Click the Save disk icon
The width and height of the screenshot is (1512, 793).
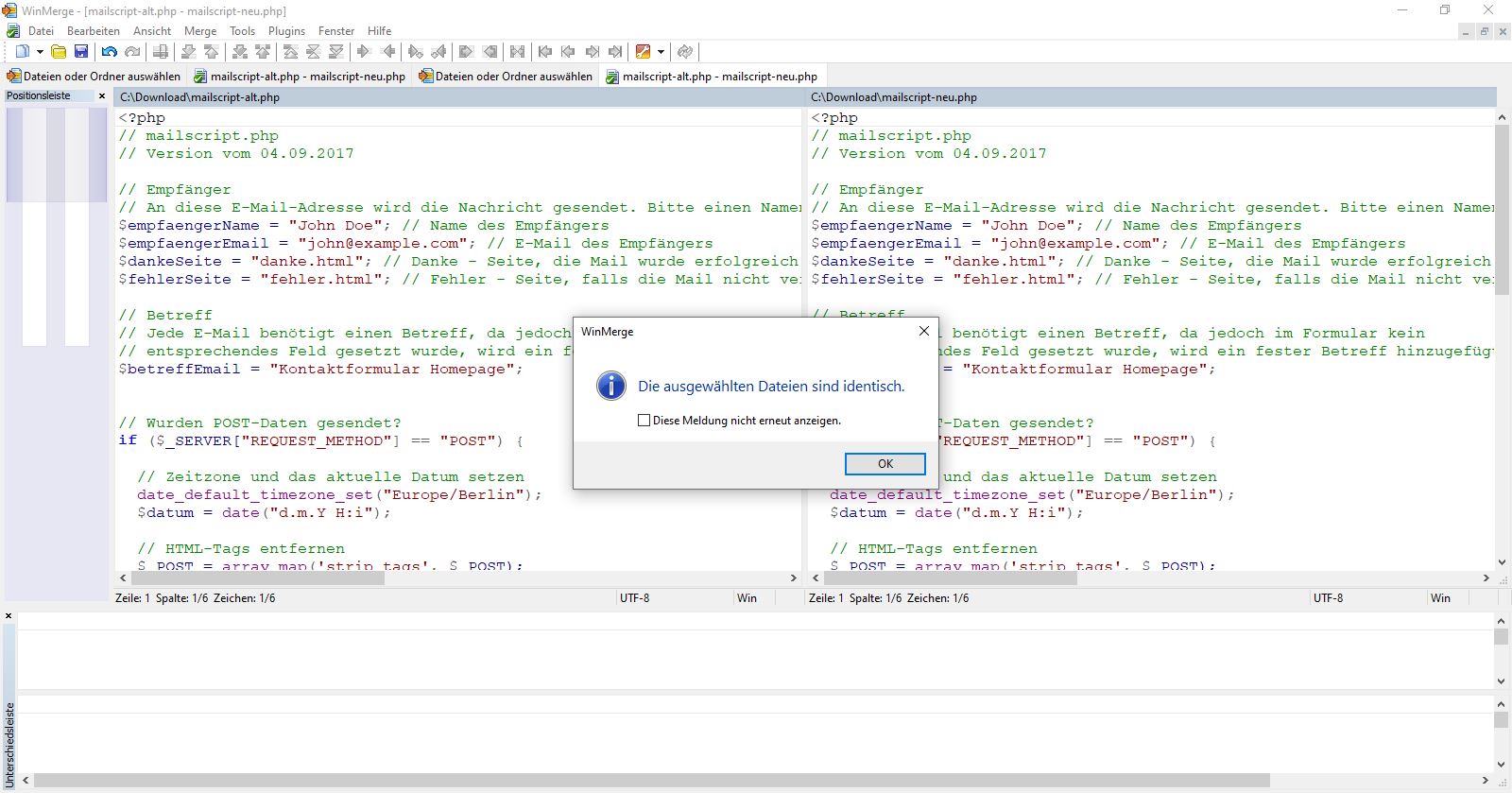(81, 52)
